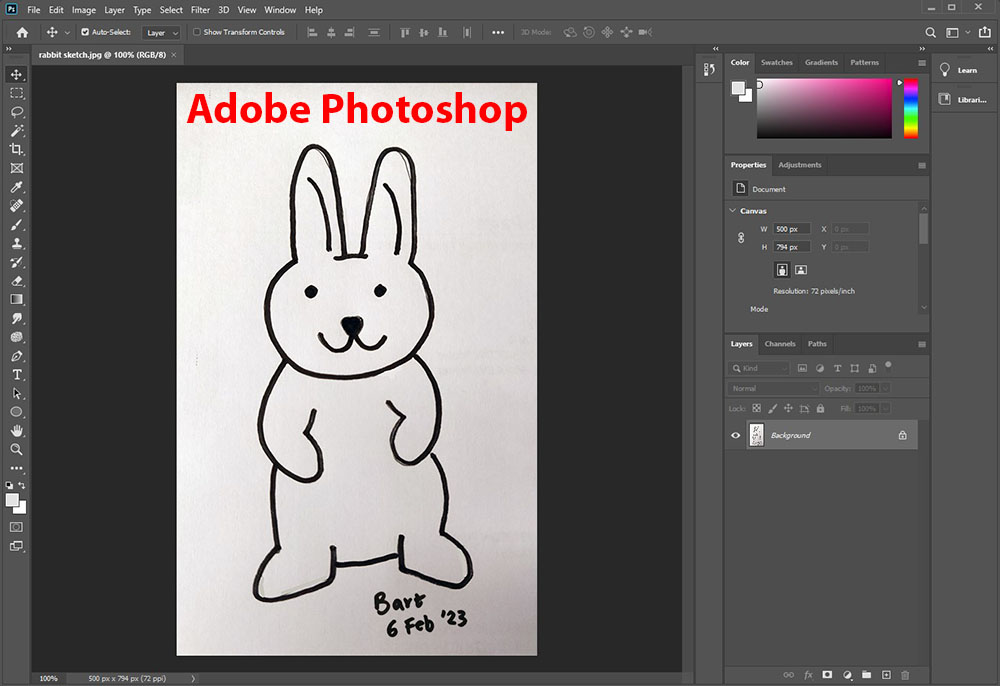Set canvas orientation to portrait
Viewport: 1000px width, 686px height.
[x=782, y=270]
